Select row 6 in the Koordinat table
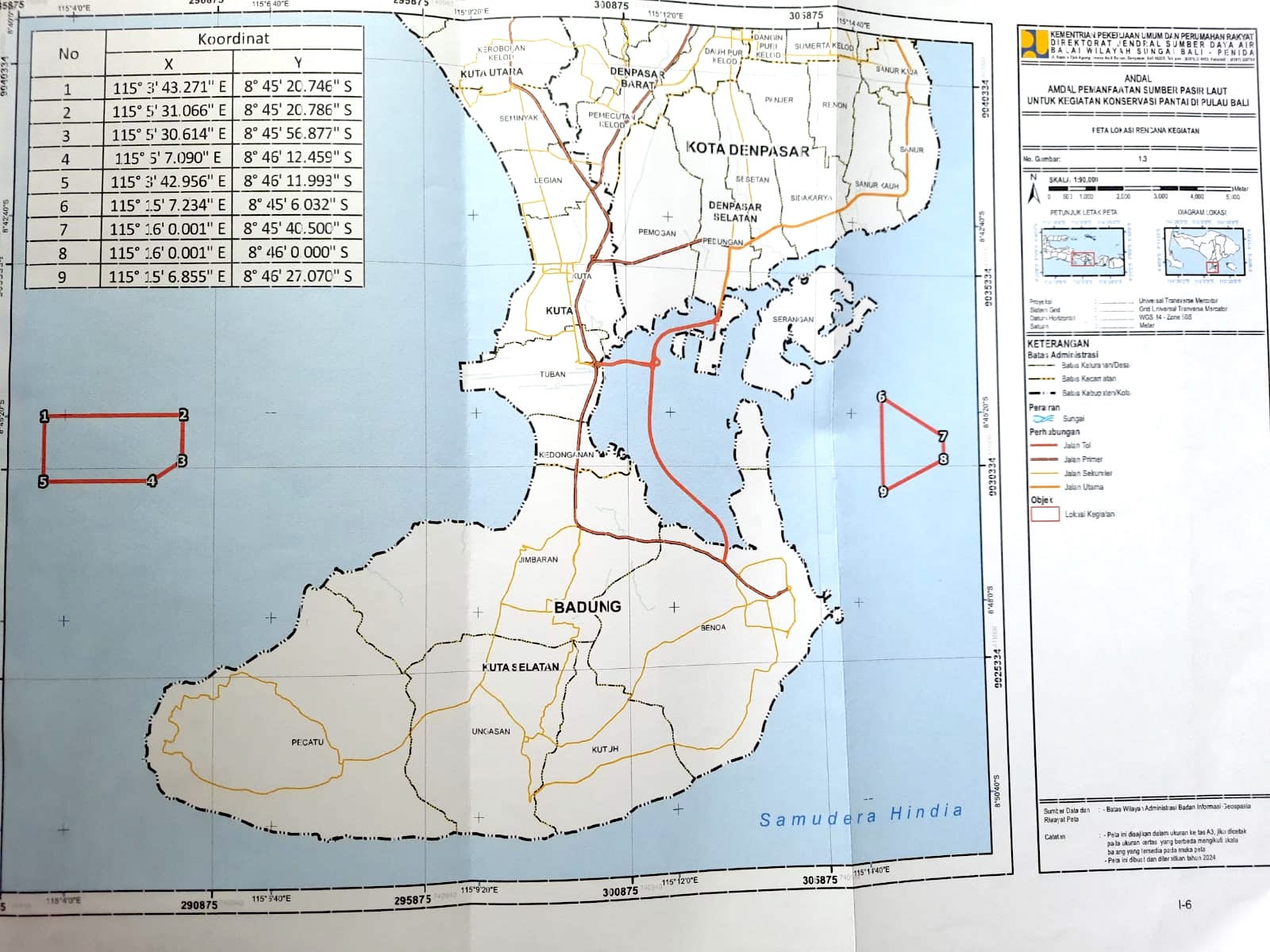Screen dimensions: 1270x952 (x=194, y=205)
